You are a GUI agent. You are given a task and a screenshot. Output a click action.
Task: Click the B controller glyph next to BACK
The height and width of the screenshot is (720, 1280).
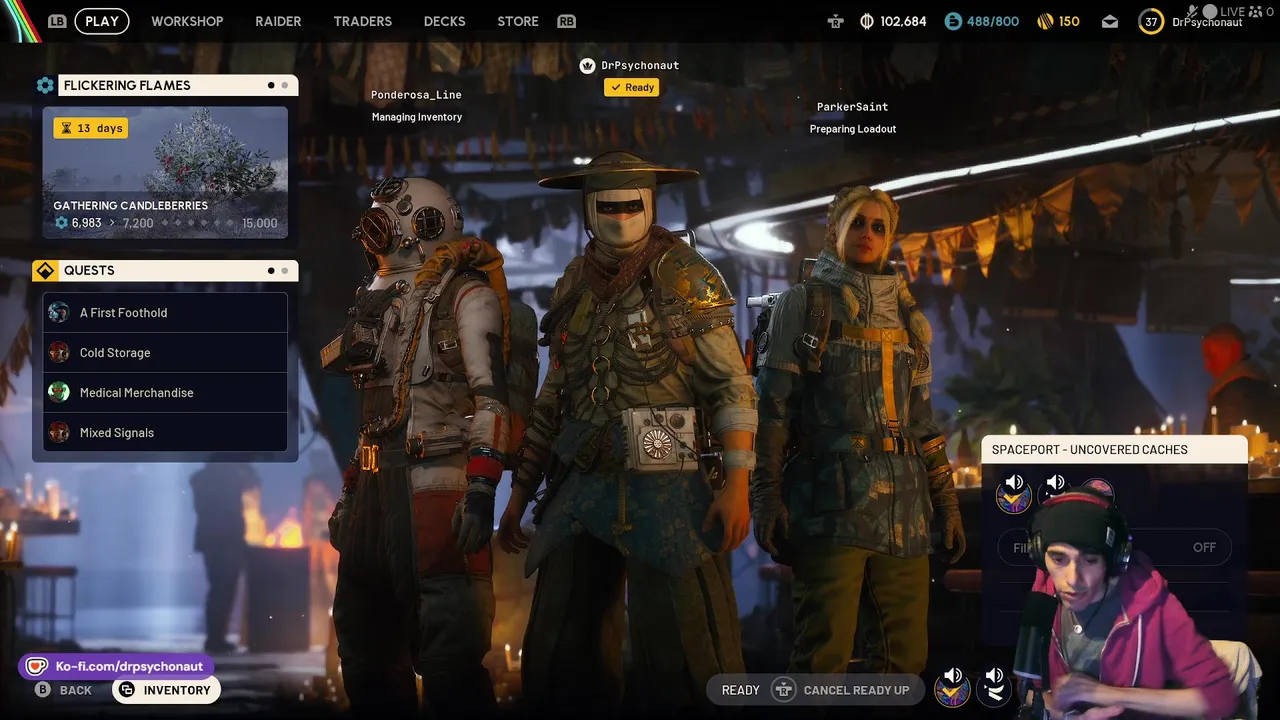[x=43, y=690]
